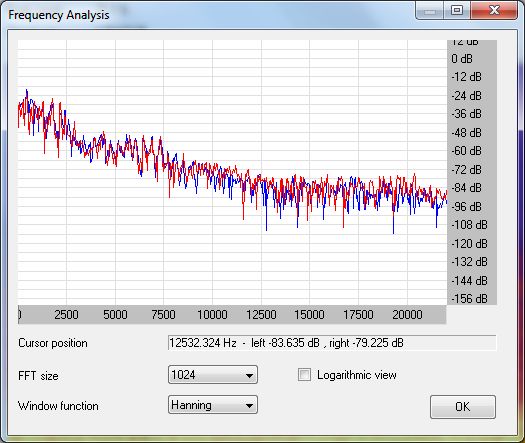Click the -156 dB scale label

(x=469, y=298)
